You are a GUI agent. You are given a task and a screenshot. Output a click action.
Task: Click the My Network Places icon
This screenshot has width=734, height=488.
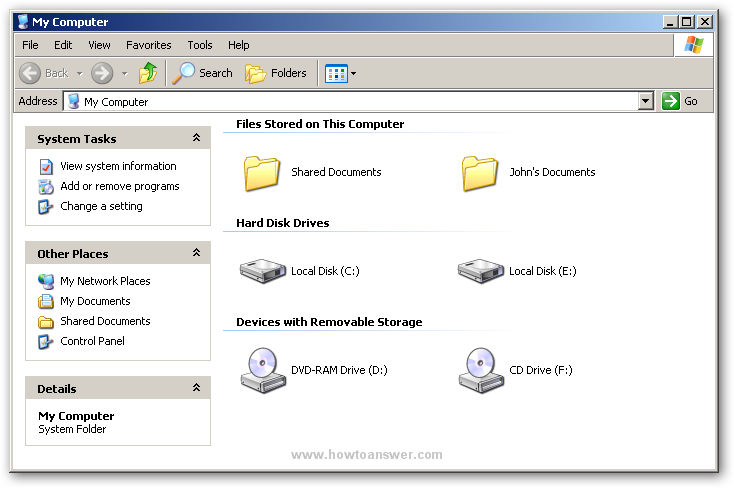[46, 281]
